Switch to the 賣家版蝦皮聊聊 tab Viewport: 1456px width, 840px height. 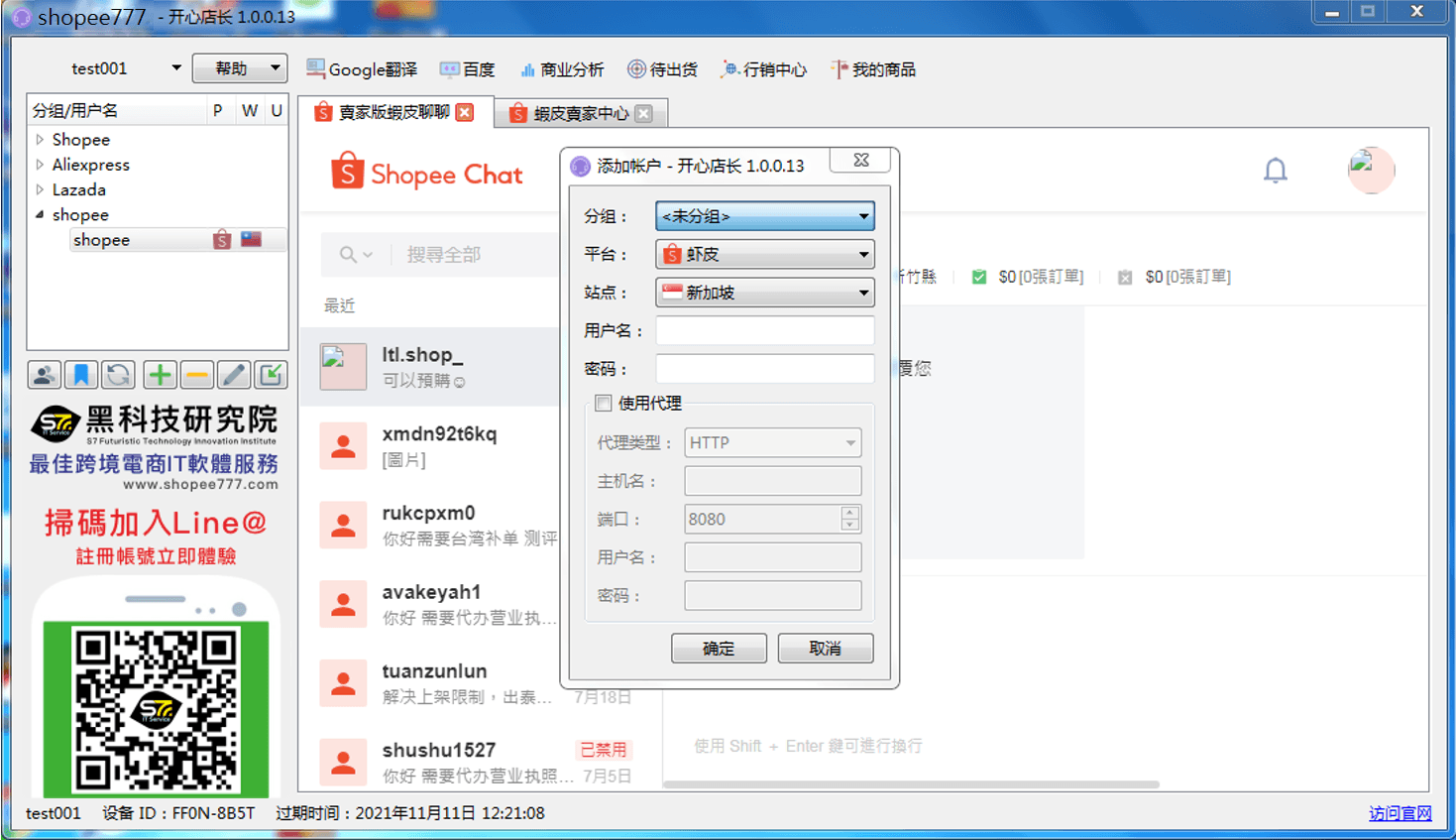(x=393, y=112)
